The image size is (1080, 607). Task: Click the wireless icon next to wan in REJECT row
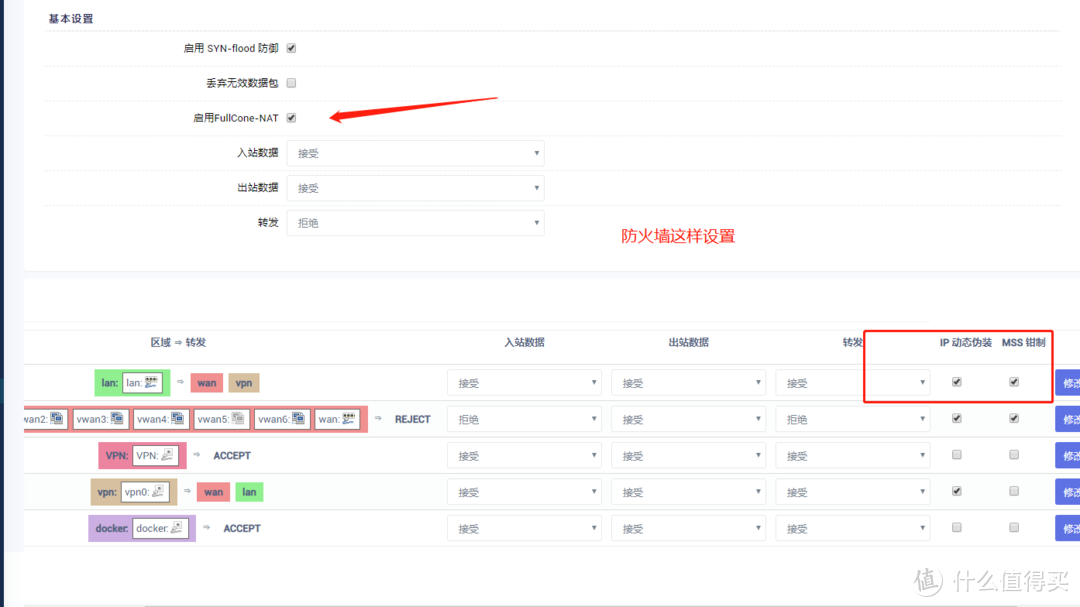tap(349, 419)
